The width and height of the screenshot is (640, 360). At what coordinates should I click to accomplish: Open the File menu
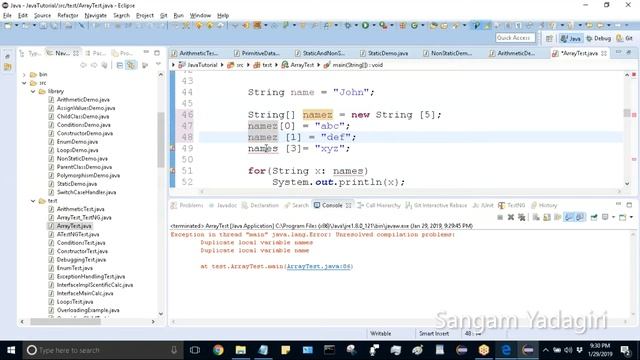7,16
